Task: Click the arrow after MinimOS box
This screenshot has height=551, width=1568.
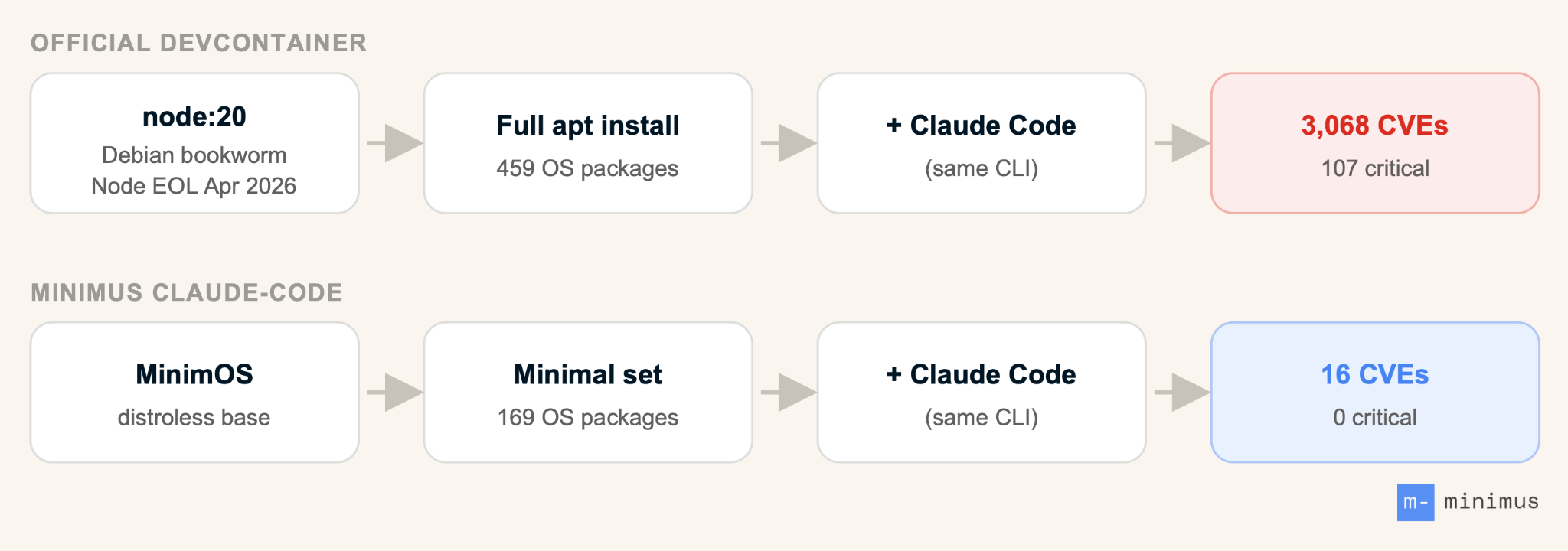Action: (x=395, y=393)
